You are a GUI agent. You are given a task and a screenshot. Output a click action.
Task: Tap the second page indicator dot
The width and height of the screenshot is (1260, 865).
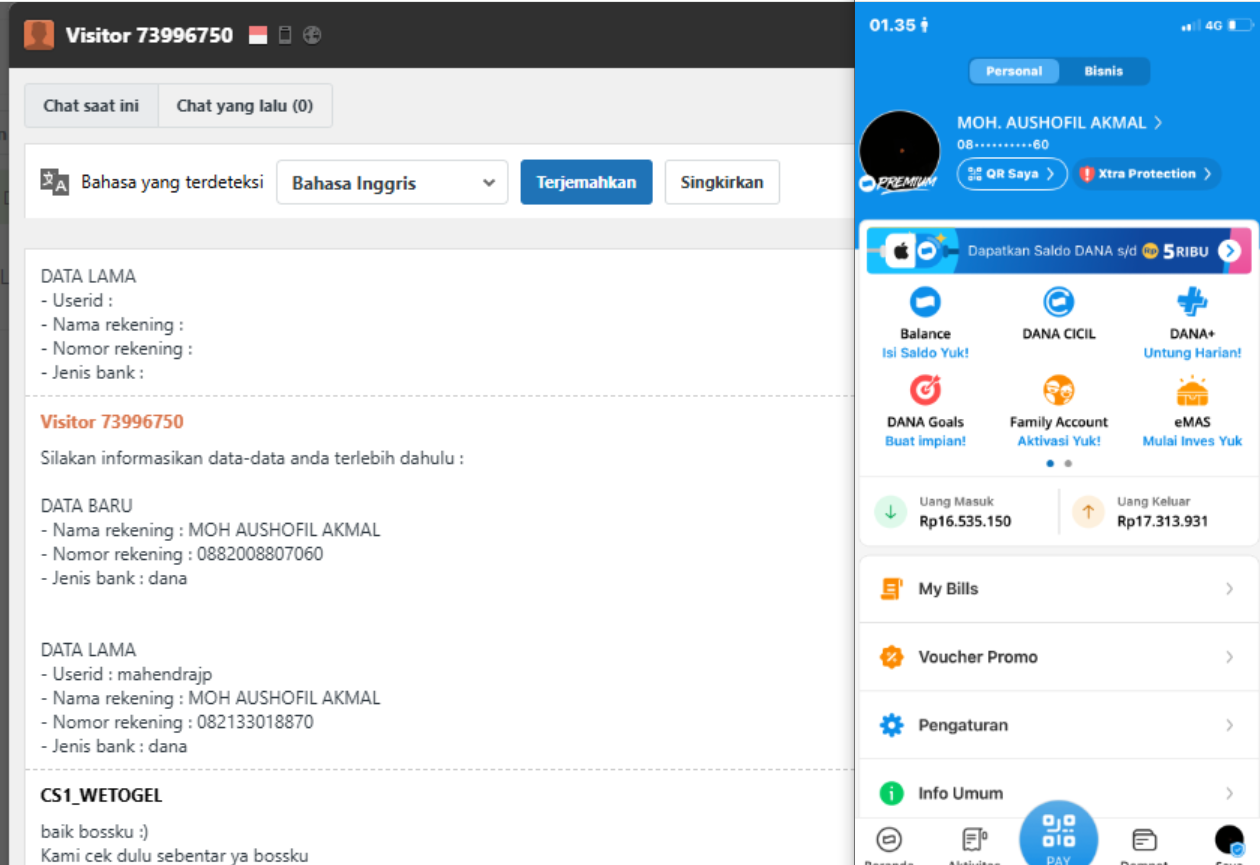tap(1068, 464)
